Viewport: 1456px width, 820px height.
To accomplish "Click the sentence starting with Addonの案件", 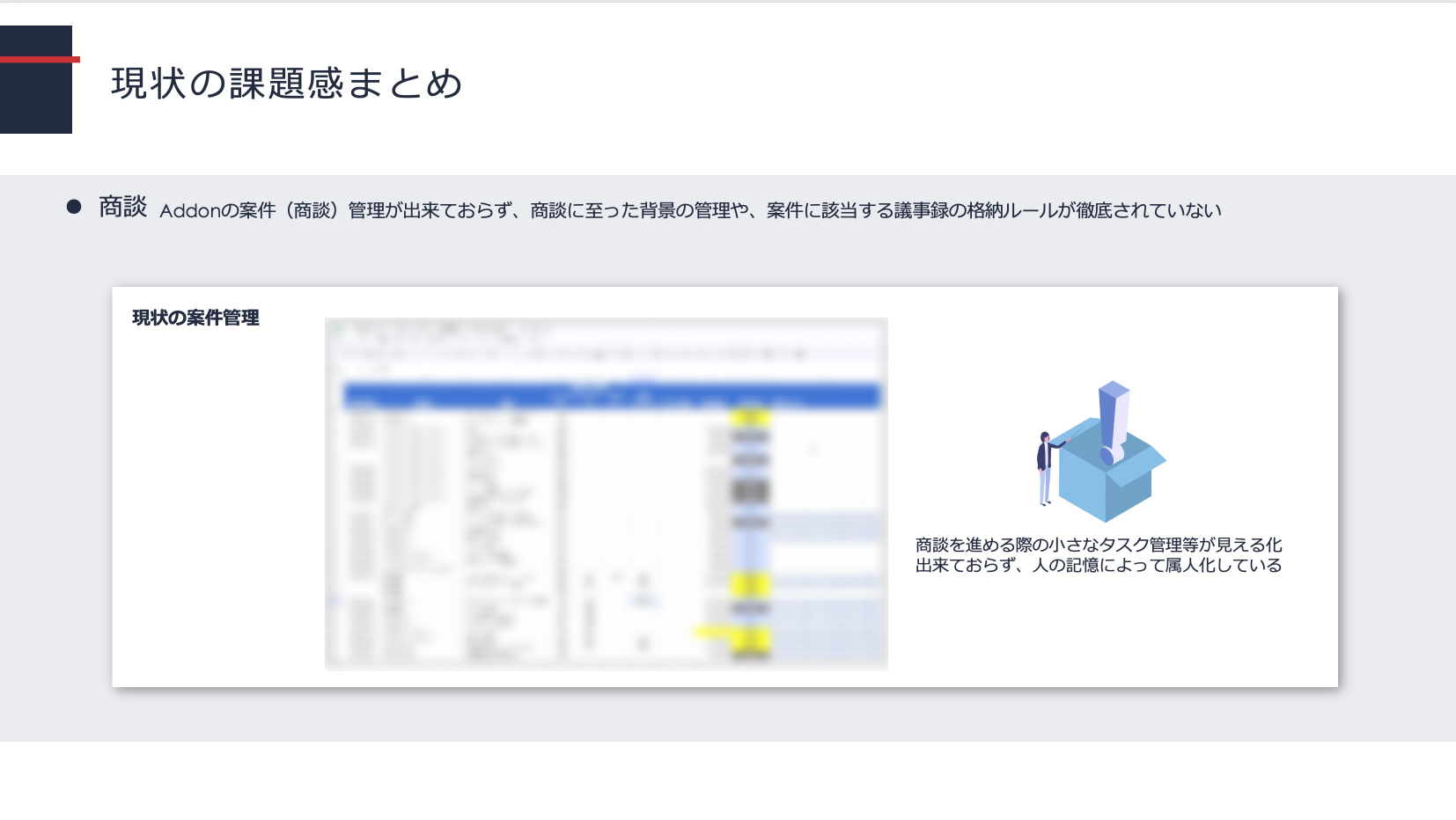I will click(x=690, y=210).
